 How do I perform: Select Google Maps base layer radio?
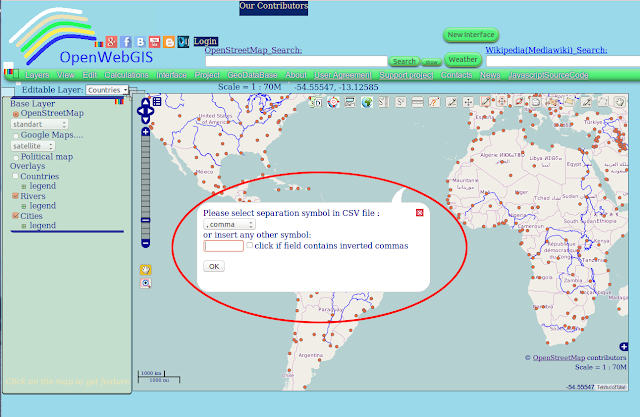(16, 136)
